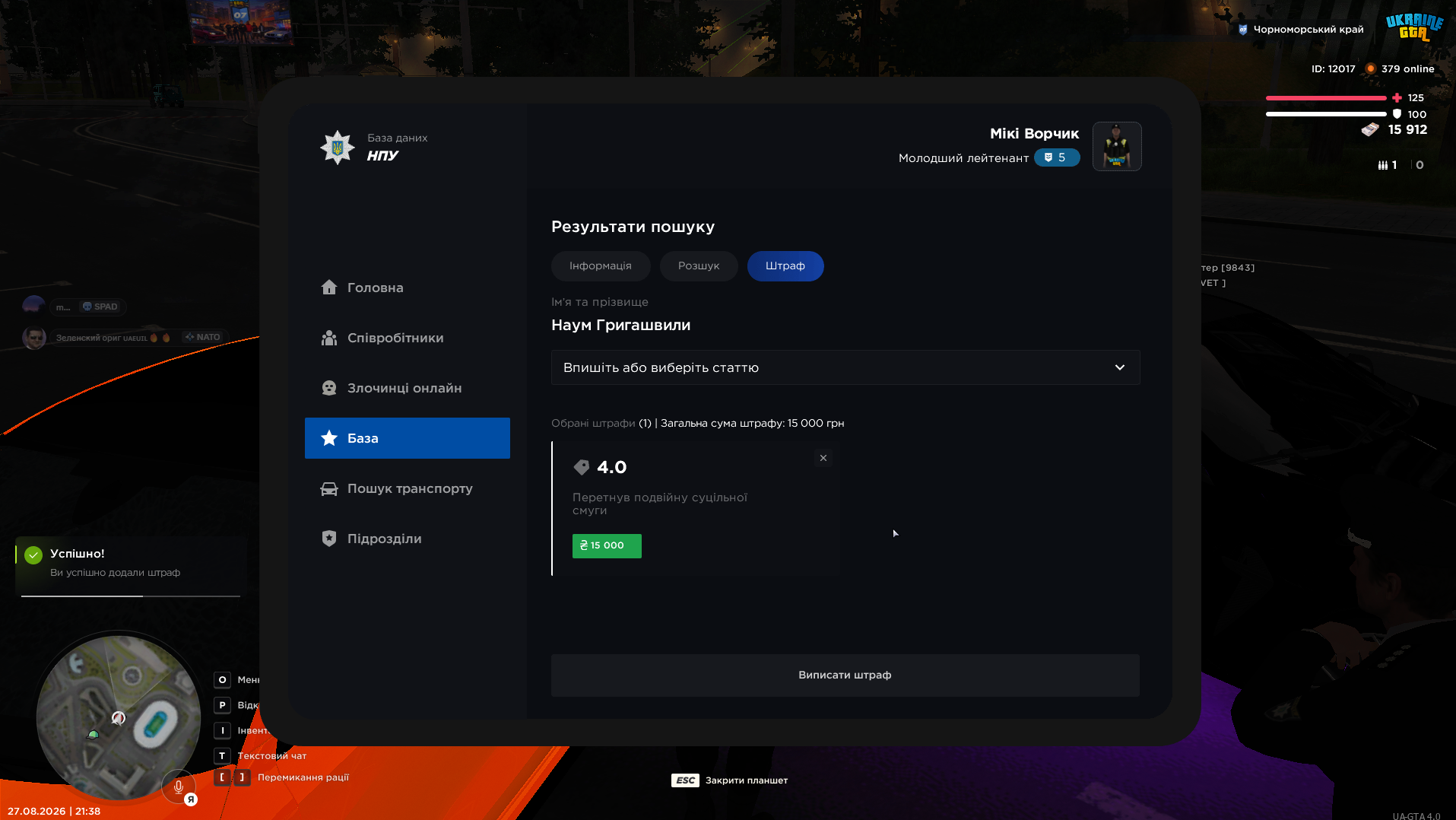
Task: Switch to the Розшук tab
Action: tap(698, 266)
